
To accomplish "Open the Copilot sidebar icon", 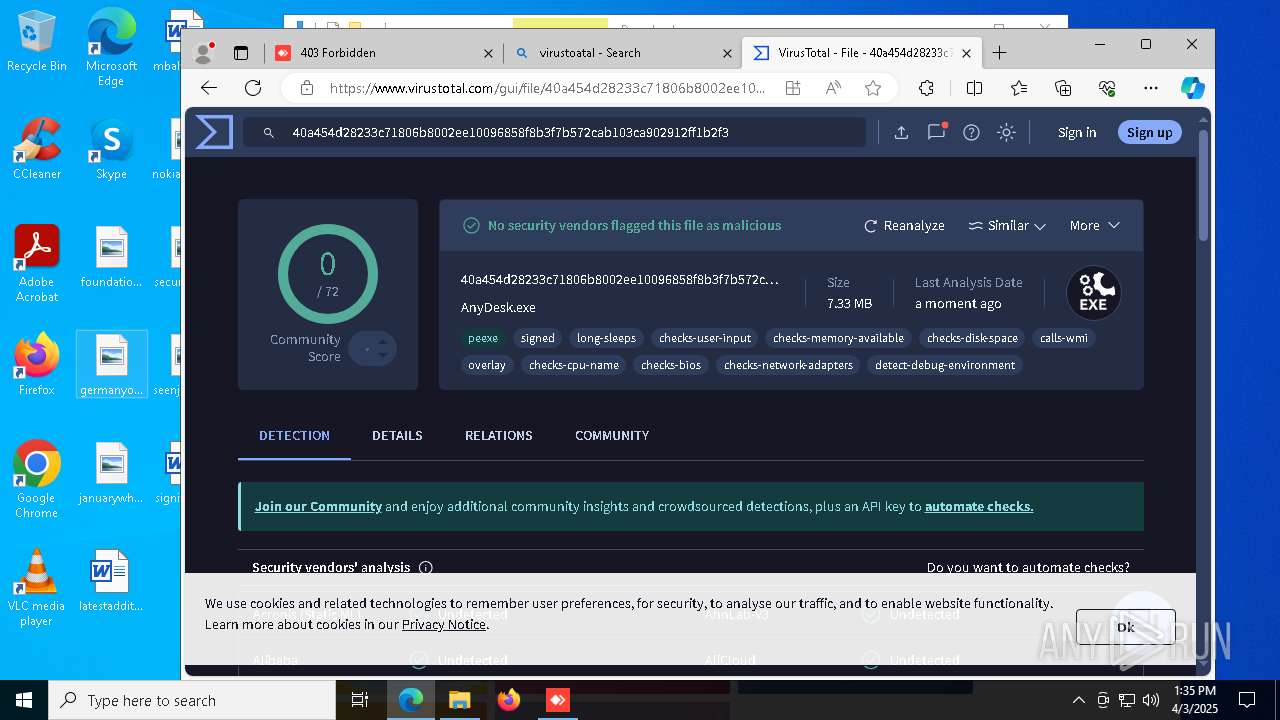I will click(x=1192, y=88).
